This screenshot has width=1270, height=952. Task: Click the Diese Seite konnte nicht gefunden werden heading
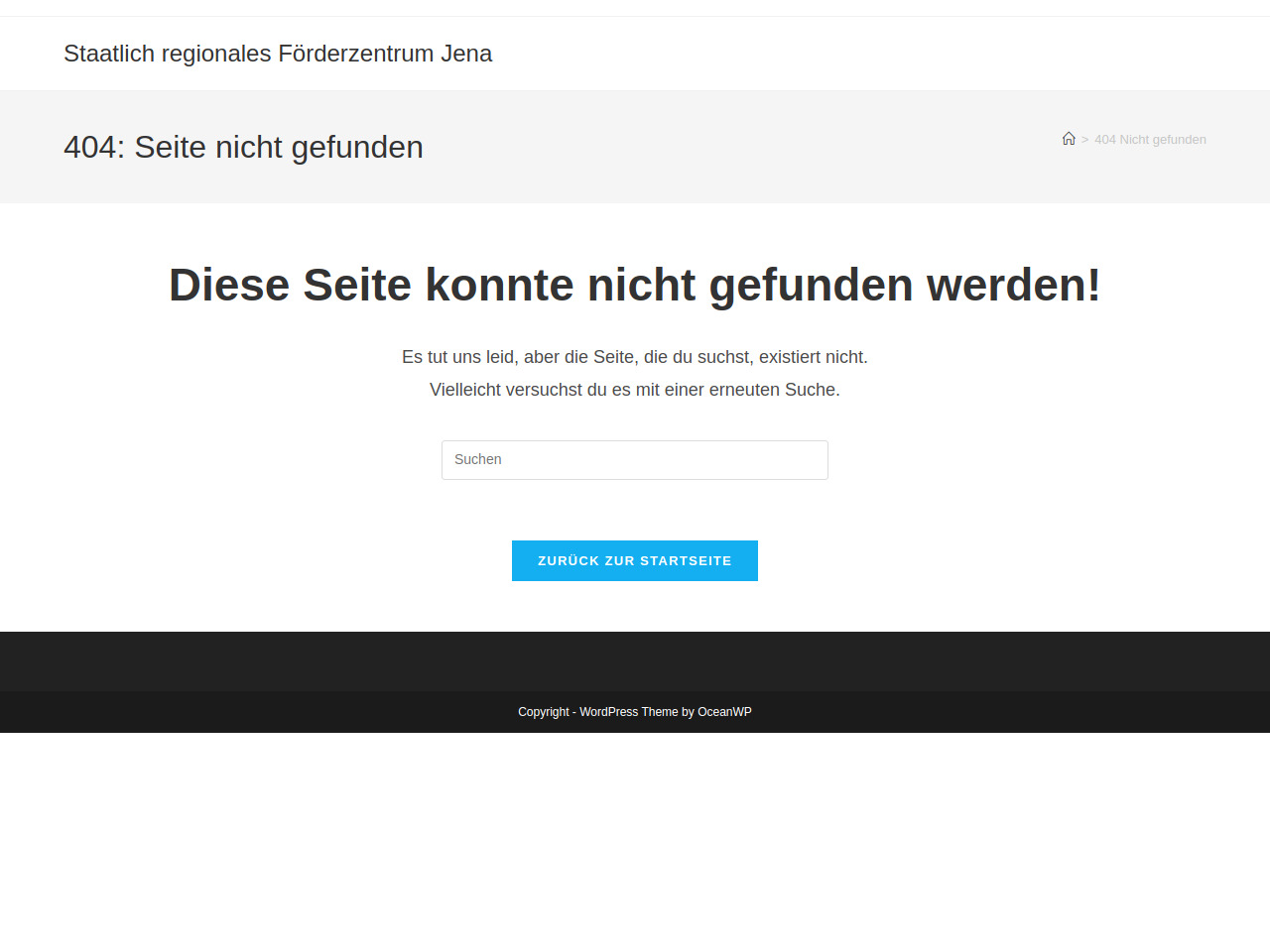coord(635,286)
